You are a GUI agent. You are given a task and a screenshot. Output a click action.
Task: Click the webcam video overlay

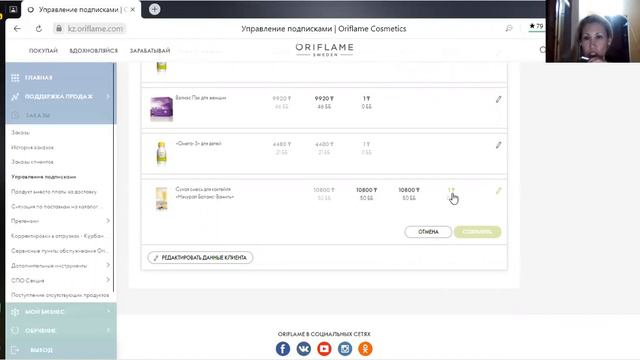point(593,31)
